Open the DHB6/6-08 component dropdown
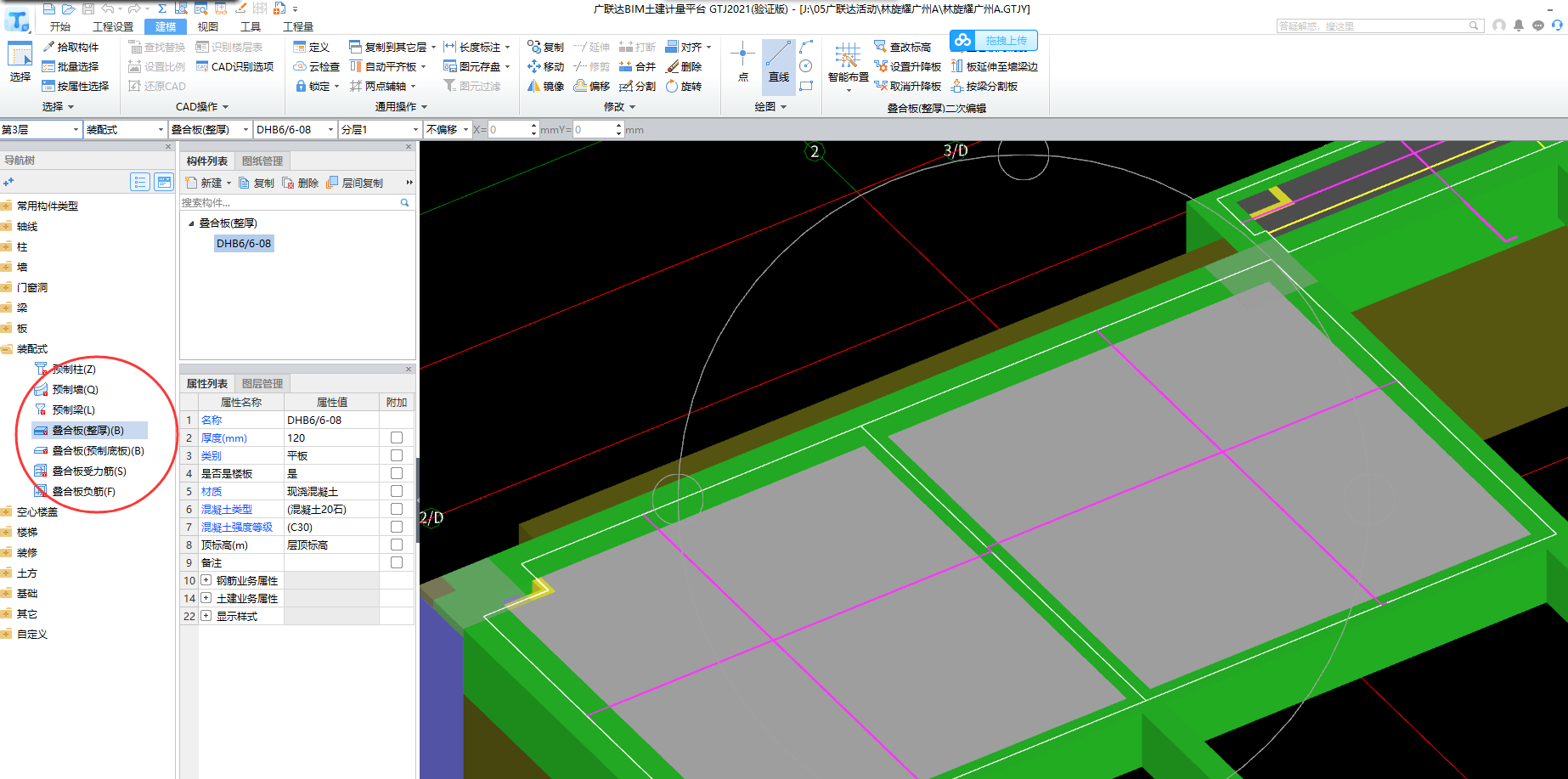 [296, 129]
